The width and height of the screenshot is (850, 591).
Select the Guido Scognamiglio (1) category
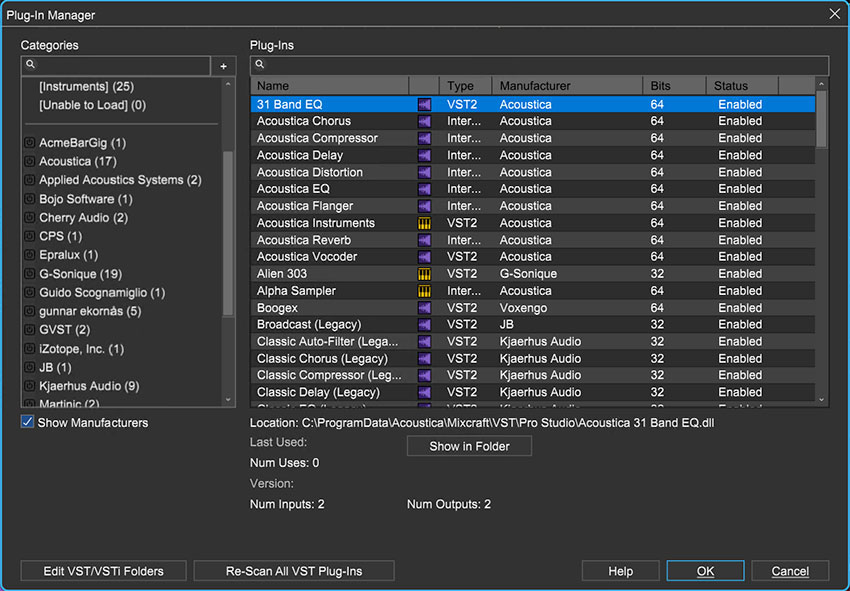pyautogui.click(x=102, y=293)
